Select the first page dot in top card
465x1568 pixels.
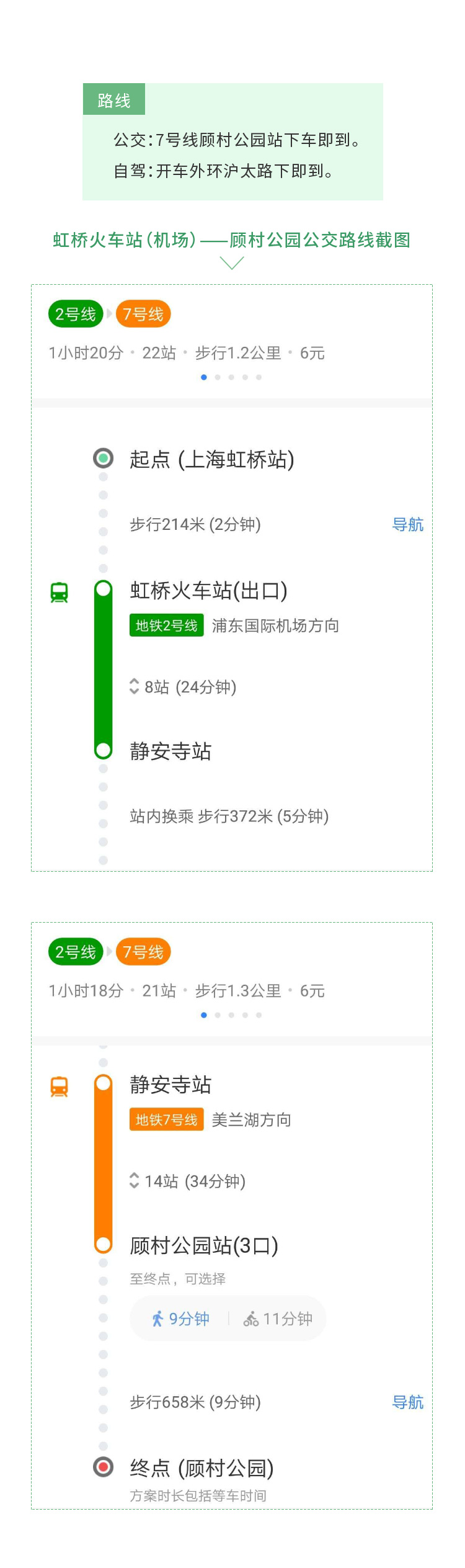(x=204, y=377)
